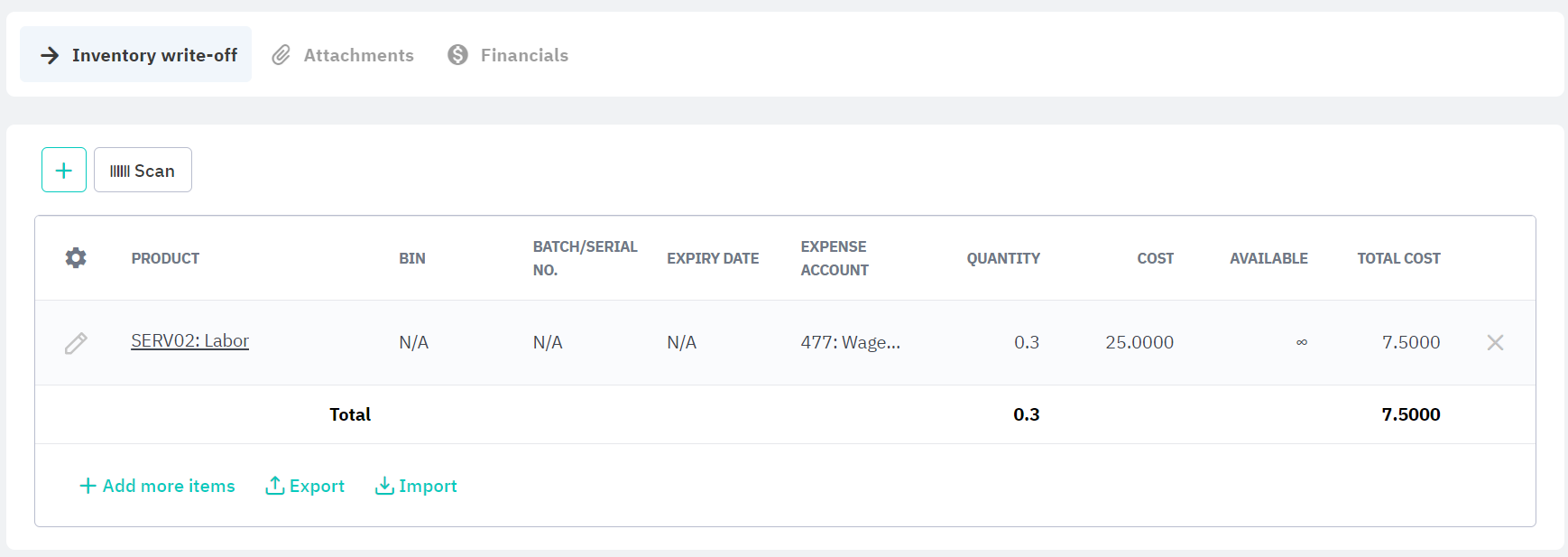Click the 477: Wage expense account cell

(x=850, y=342)
